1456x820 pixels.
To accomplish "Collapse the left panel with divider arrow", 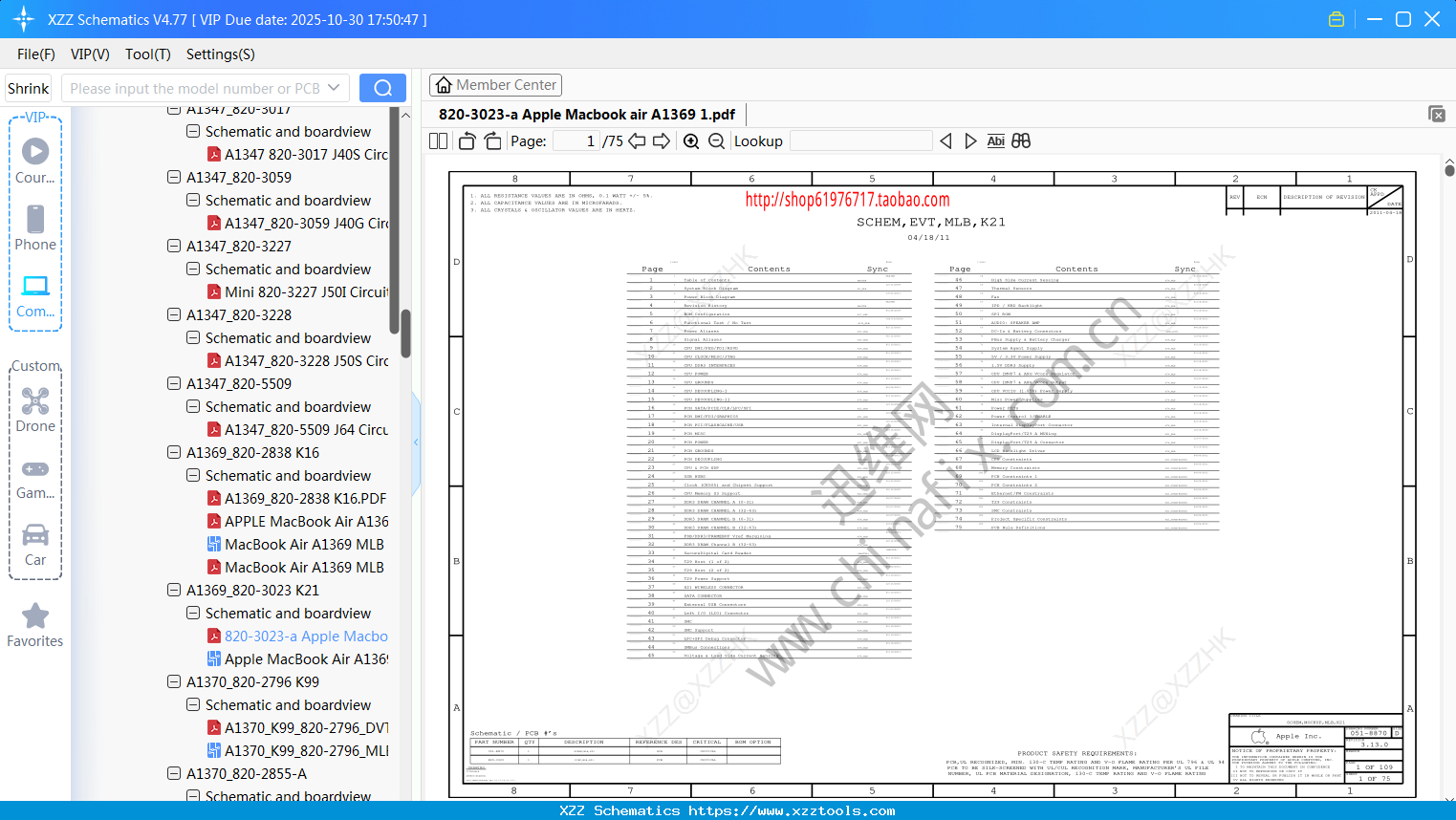I will click(416, 442).
